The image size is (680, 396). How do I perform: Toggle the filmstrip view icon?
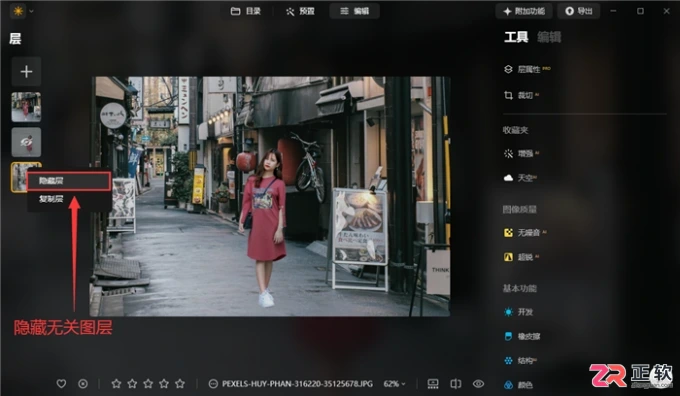coord(433,384)
